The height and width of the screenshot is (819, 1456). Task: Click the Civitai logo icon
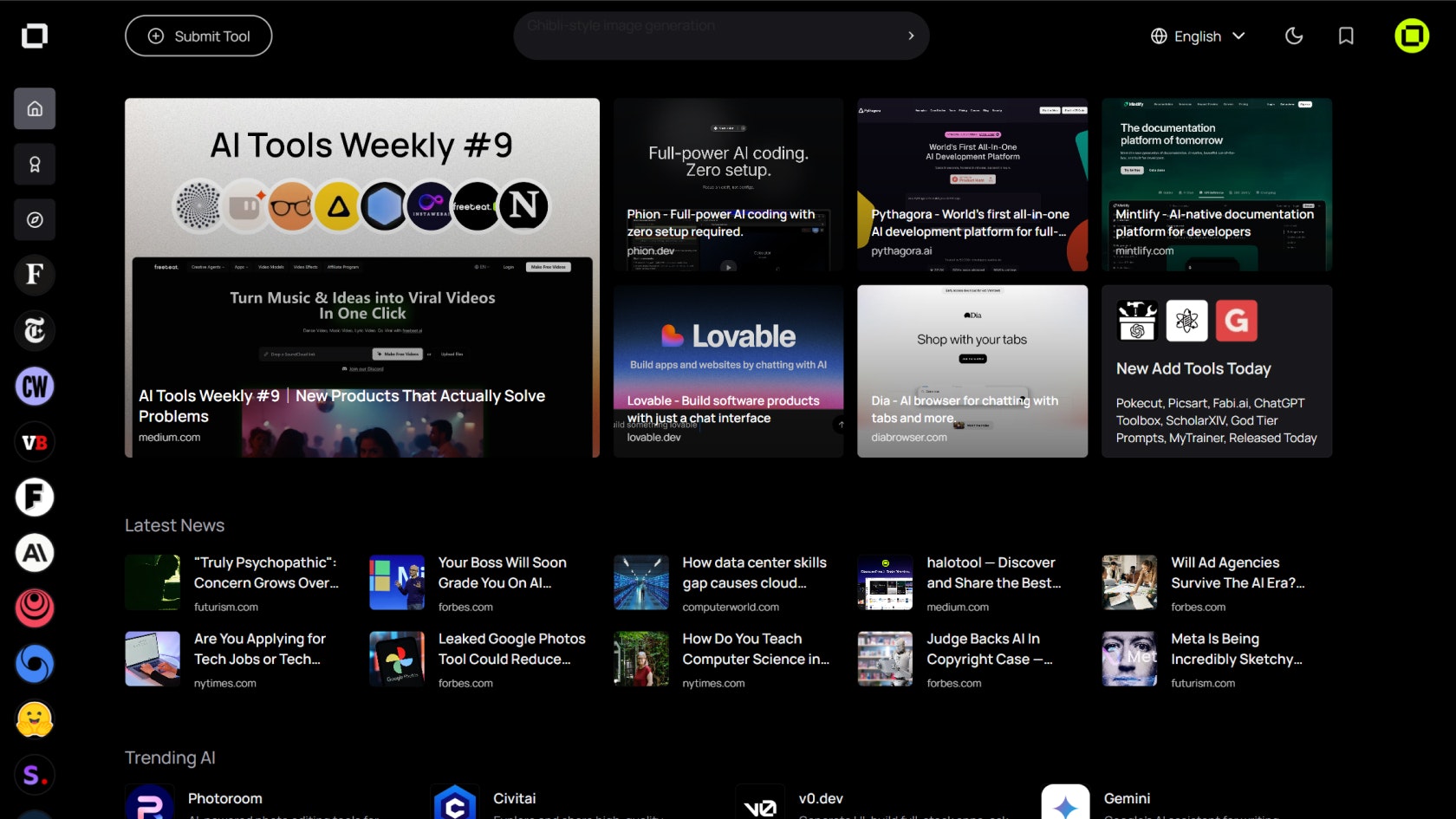[455, 803]
